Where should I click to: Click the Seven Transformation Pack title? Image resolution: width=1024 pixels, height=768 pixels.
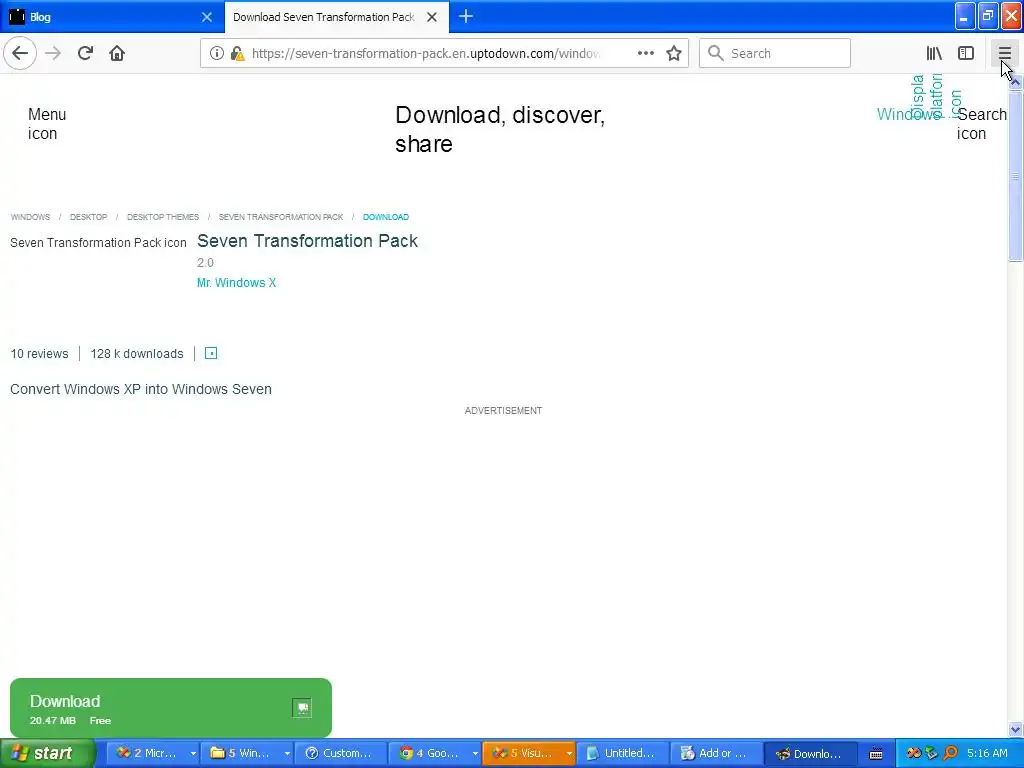[x=307, y=241]
